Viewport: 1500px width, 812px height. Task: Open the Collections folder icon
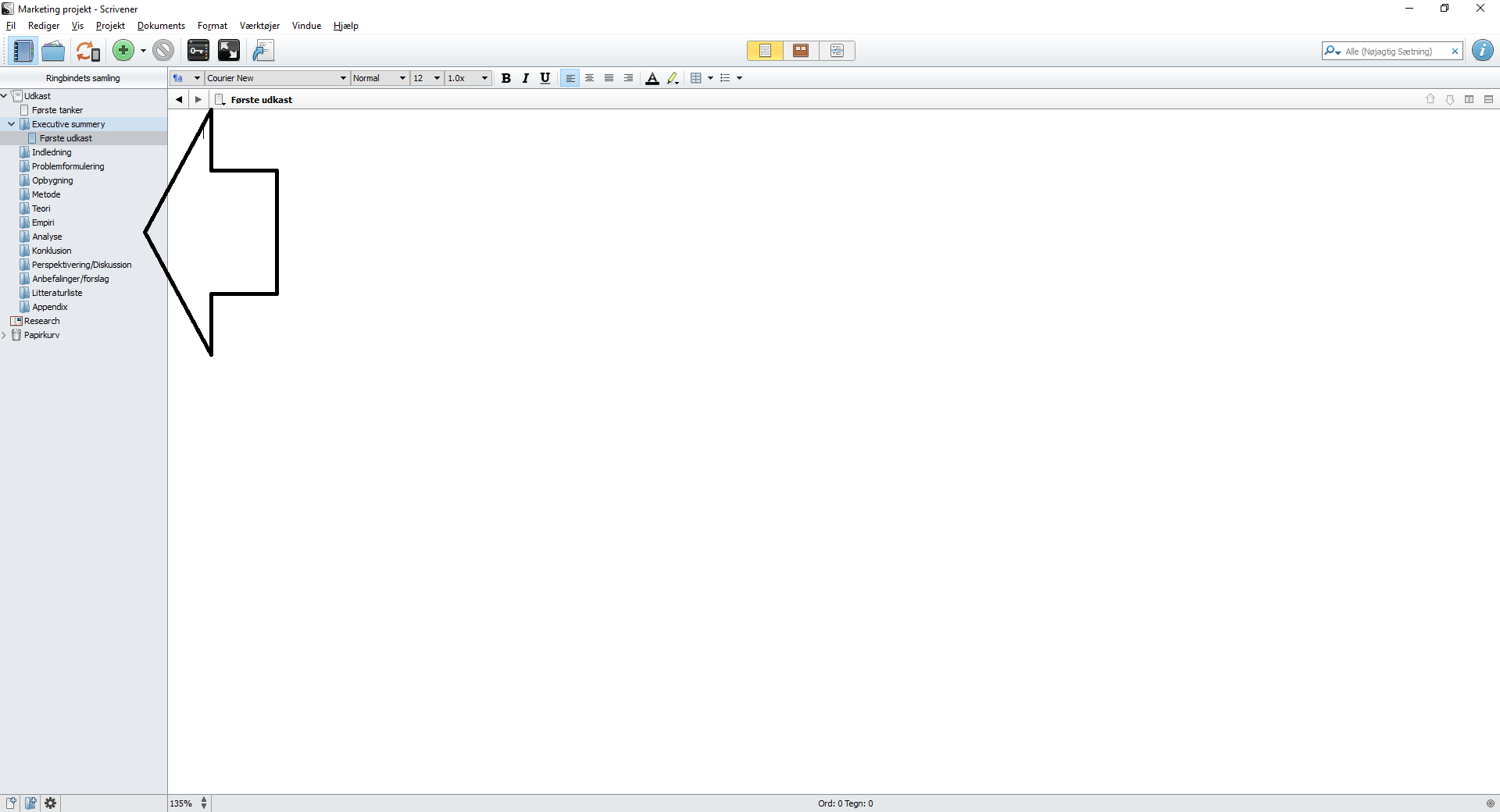[x=53, y=51]
